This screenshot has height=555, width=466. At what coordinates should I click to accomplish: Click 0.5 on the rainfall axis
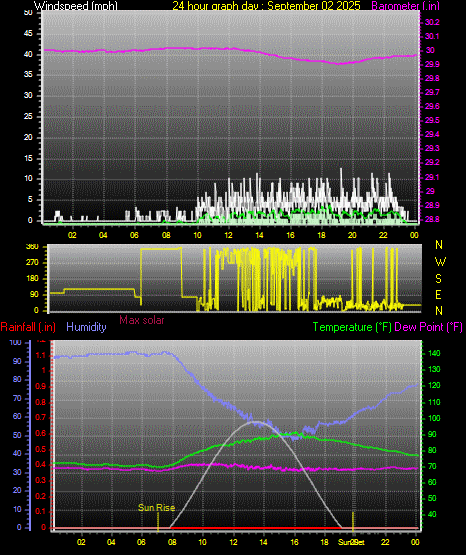point(41,449)
